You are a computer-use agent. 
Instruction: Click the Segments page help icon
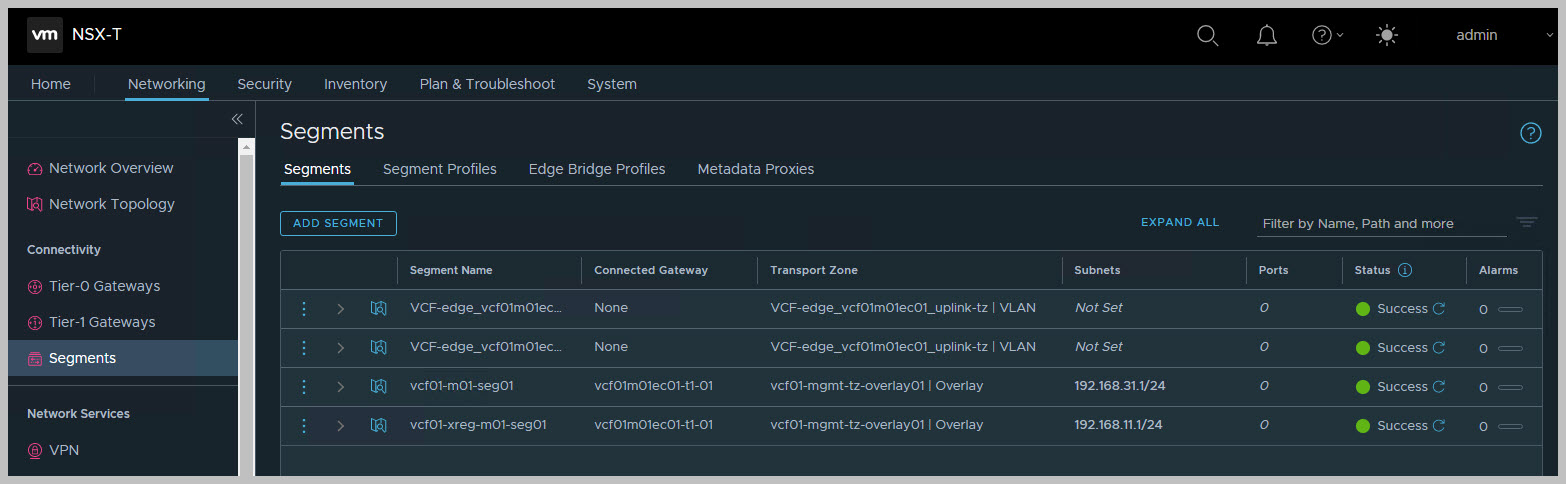pyautogui.click(x=1530, y=133)
